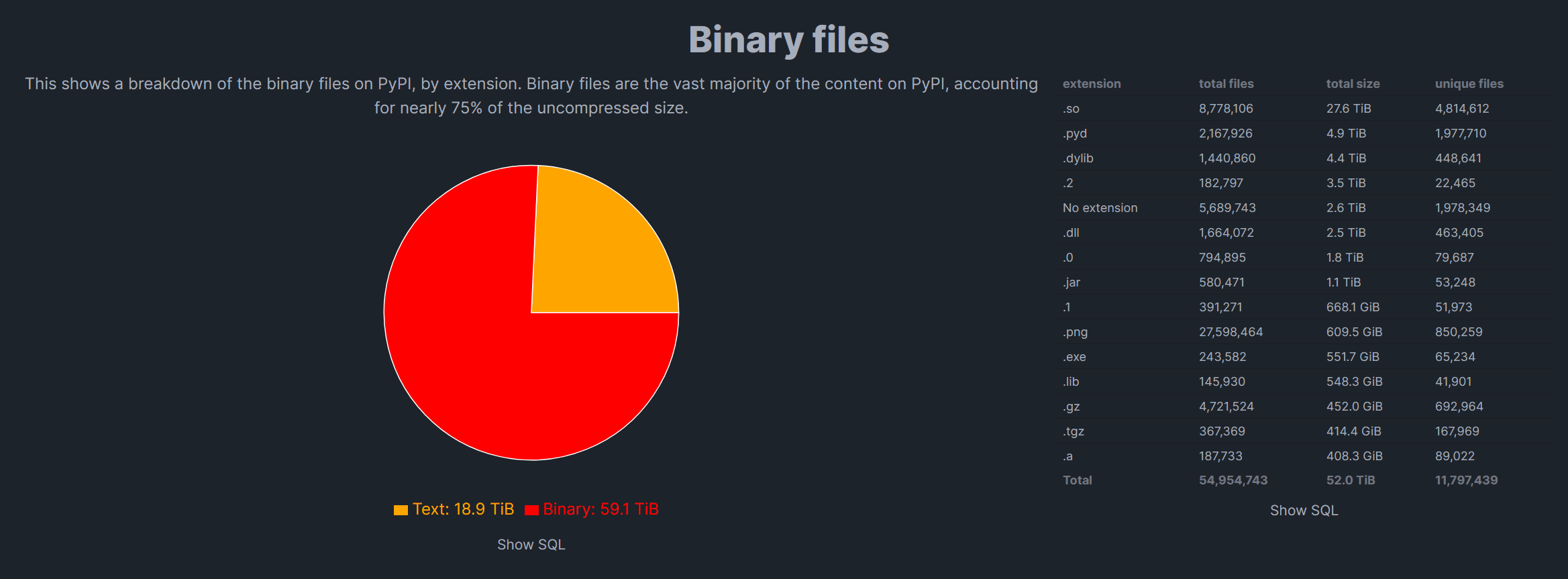Click the red Binary legend swatch
Screen dimensions: 1568x579
click(x=532, y=509)
